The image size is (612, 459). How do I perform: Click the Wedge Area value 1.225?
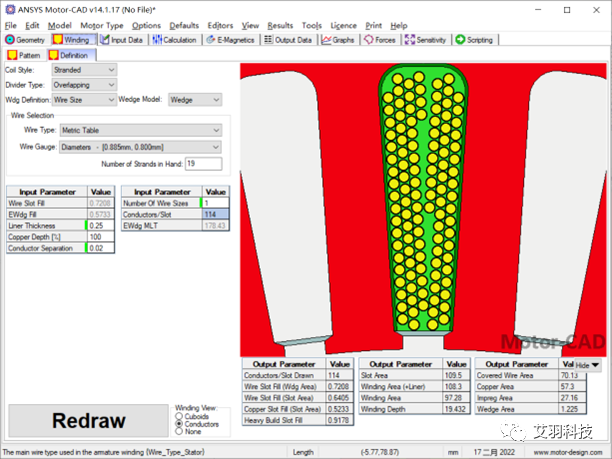click(572, 409)
